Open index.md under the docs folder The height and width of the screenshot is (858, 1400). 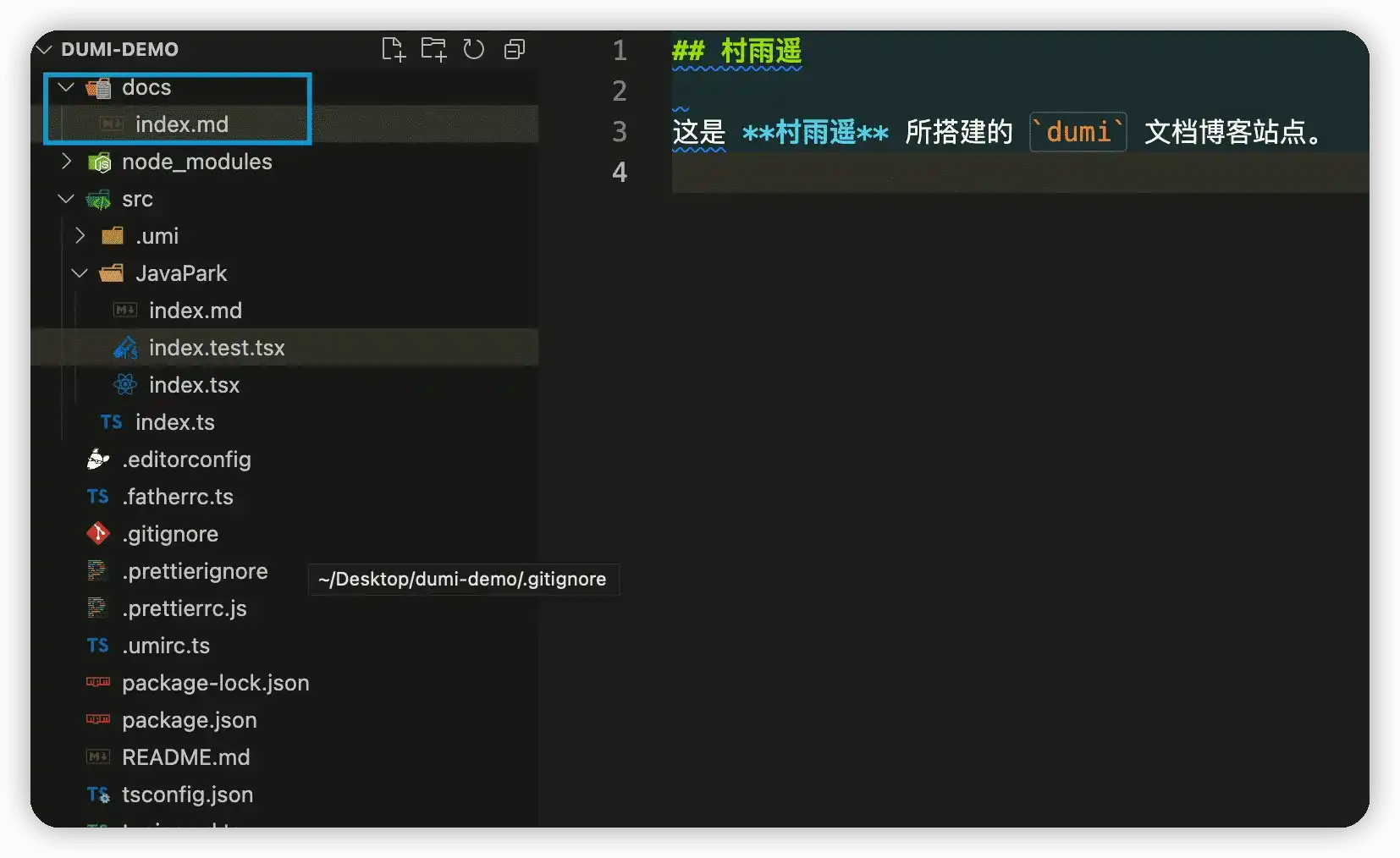181,124
